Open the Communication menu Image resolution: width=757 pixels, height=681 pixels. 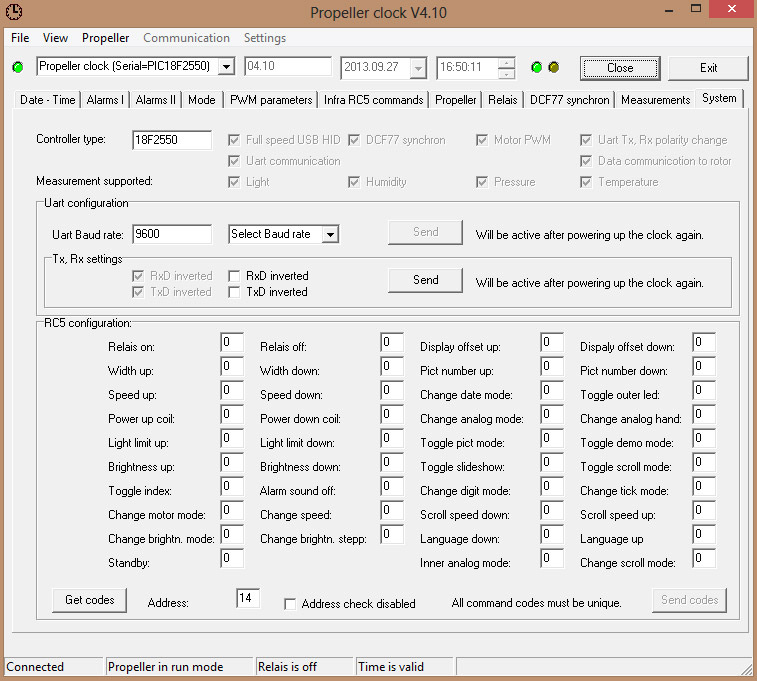[x=186, y=38]
